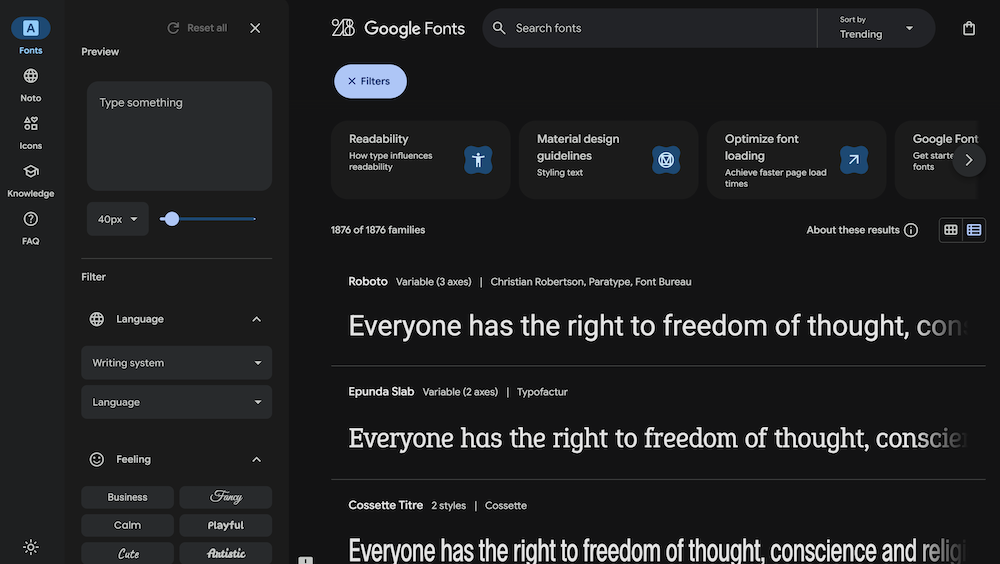Open the Noto globe section
The image size is (1000, 564).
(31, 85)
